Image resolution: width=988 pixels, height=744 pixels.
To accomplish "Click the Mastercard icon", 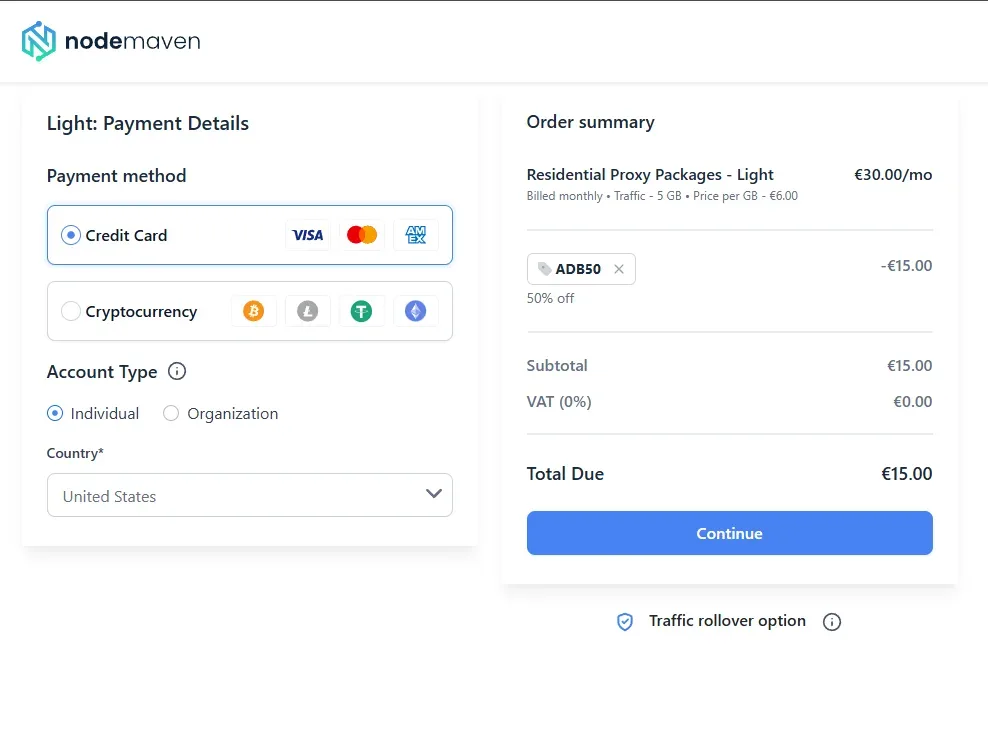I will click(x=362, y=235).
